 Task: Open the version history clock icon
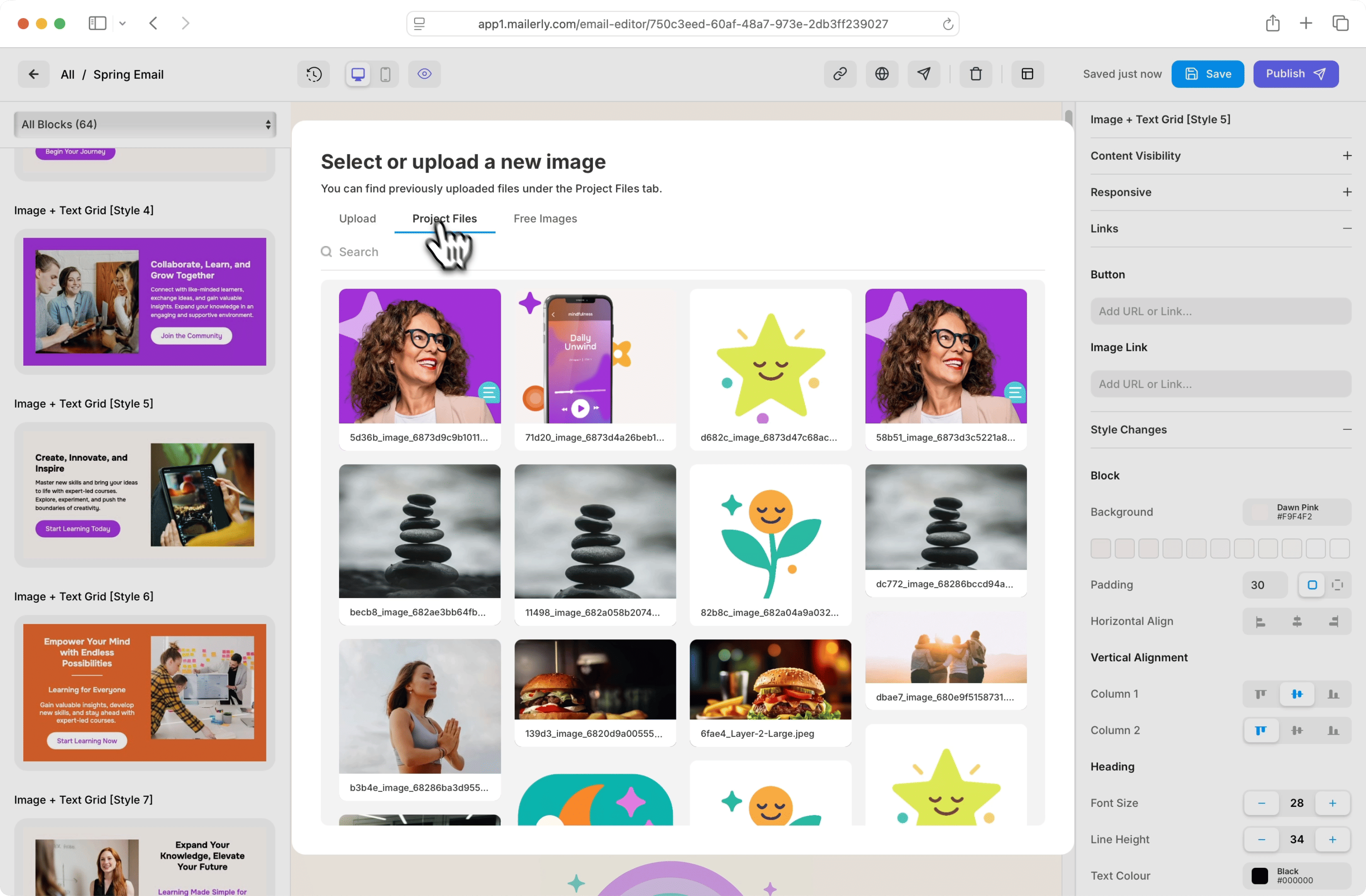(313, 74)
